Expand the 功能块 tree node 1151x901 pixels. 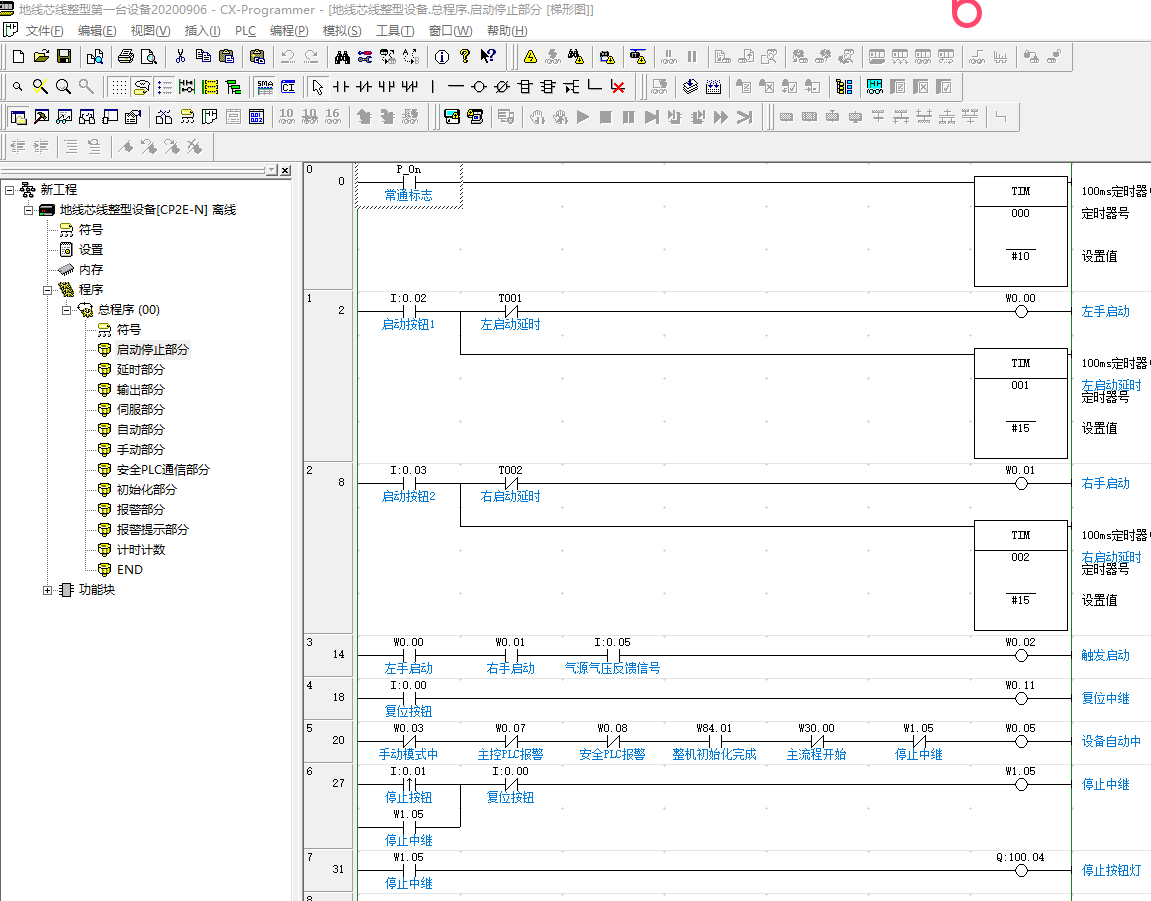pyautogui.click(x=47, y=590)
